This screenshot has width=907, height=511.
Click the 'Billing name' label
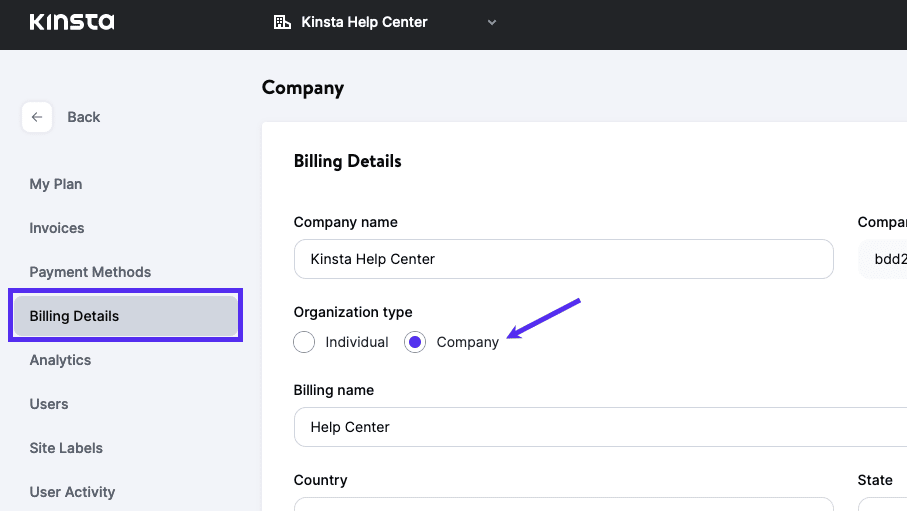334,390
